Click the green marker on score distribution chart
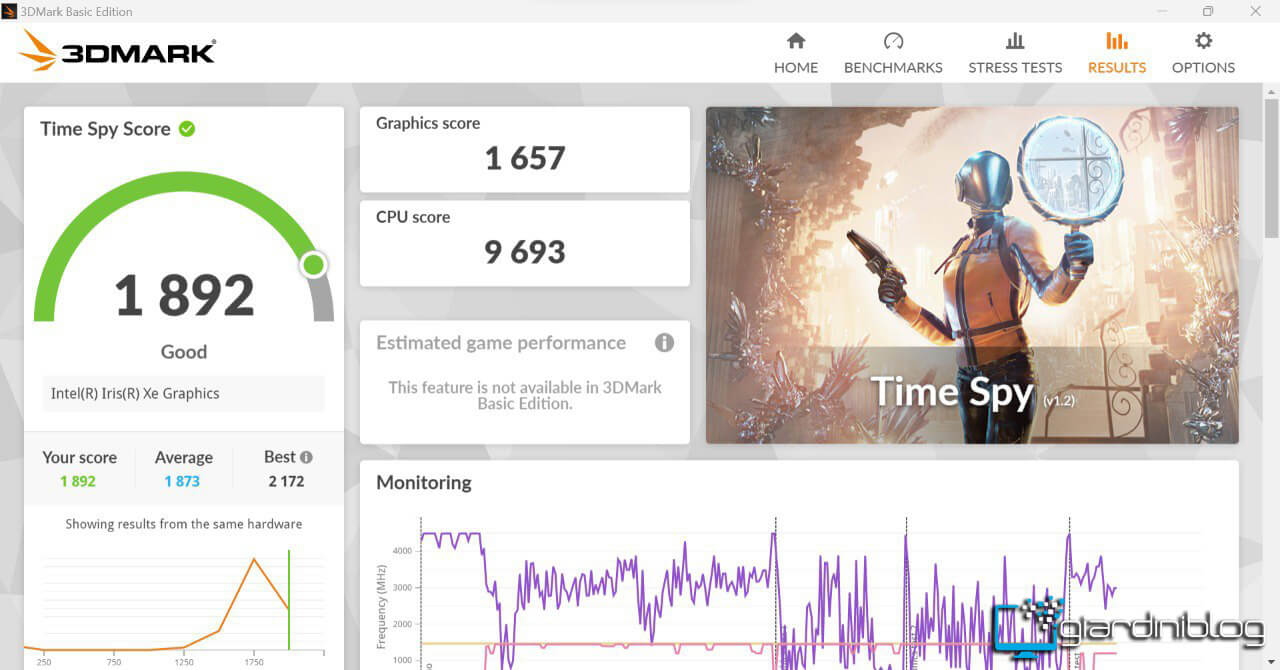 [x=289, y=600]
